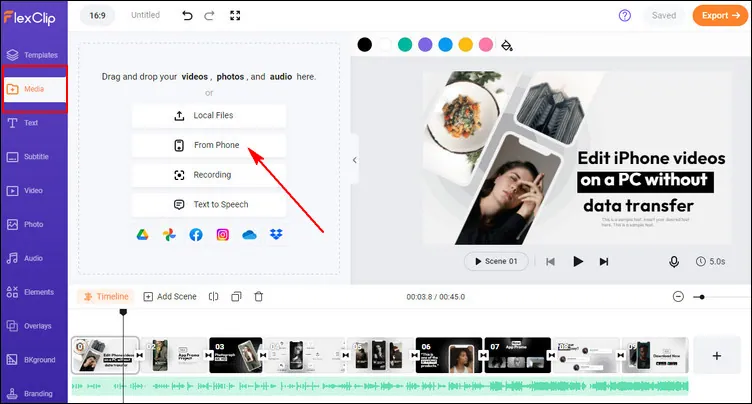Add a new scene with plus button

click(x=717, y=356)
